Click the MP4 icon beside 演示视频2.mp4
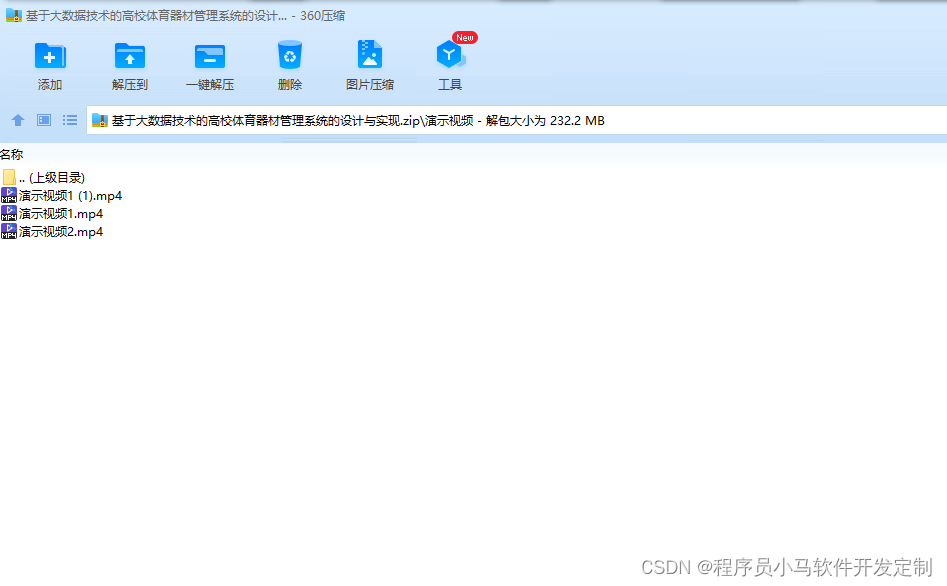The width and height of the screenshot is (947, 586). 8,231
